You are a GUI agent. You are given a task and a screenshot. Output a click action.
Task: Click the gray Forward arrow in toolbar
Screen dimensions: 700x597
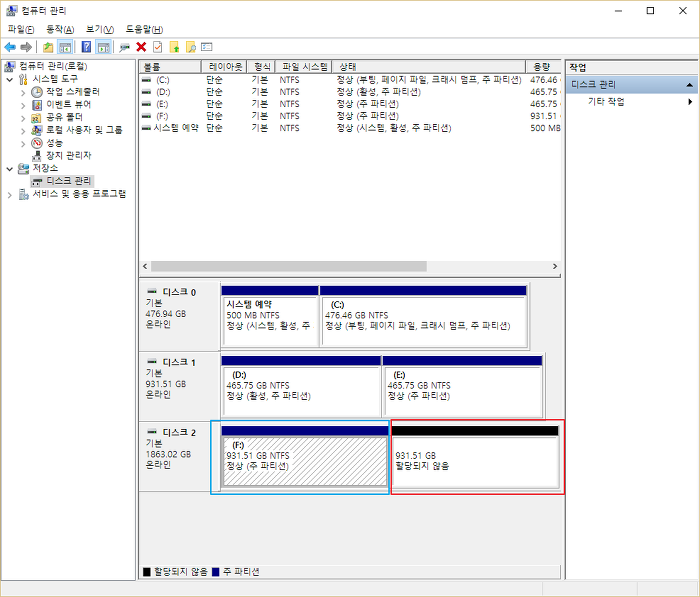26,47
